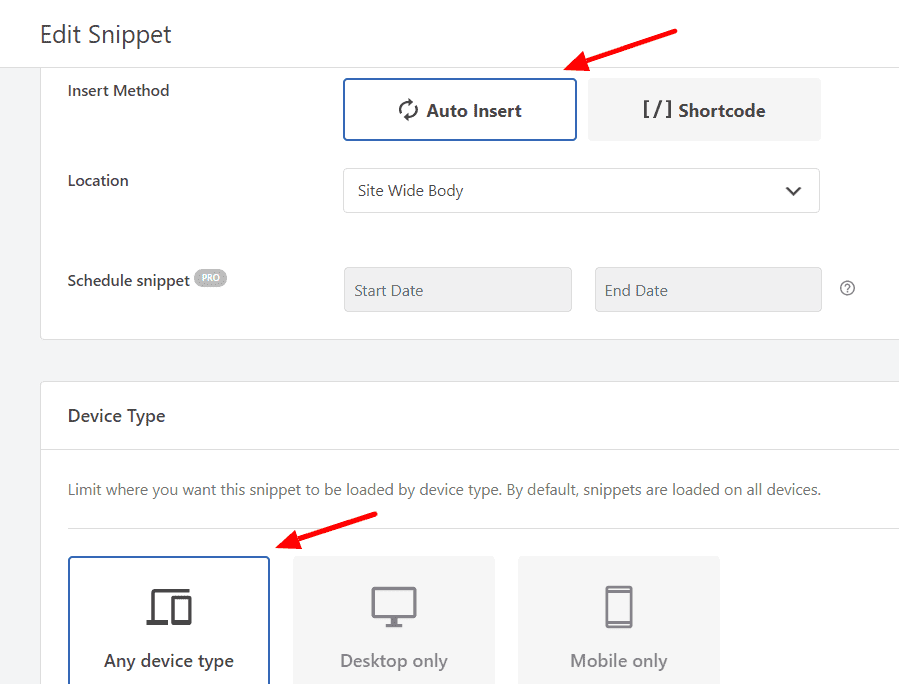
Task: Click the dropdown chevron on Location selector
Action: 793,190
